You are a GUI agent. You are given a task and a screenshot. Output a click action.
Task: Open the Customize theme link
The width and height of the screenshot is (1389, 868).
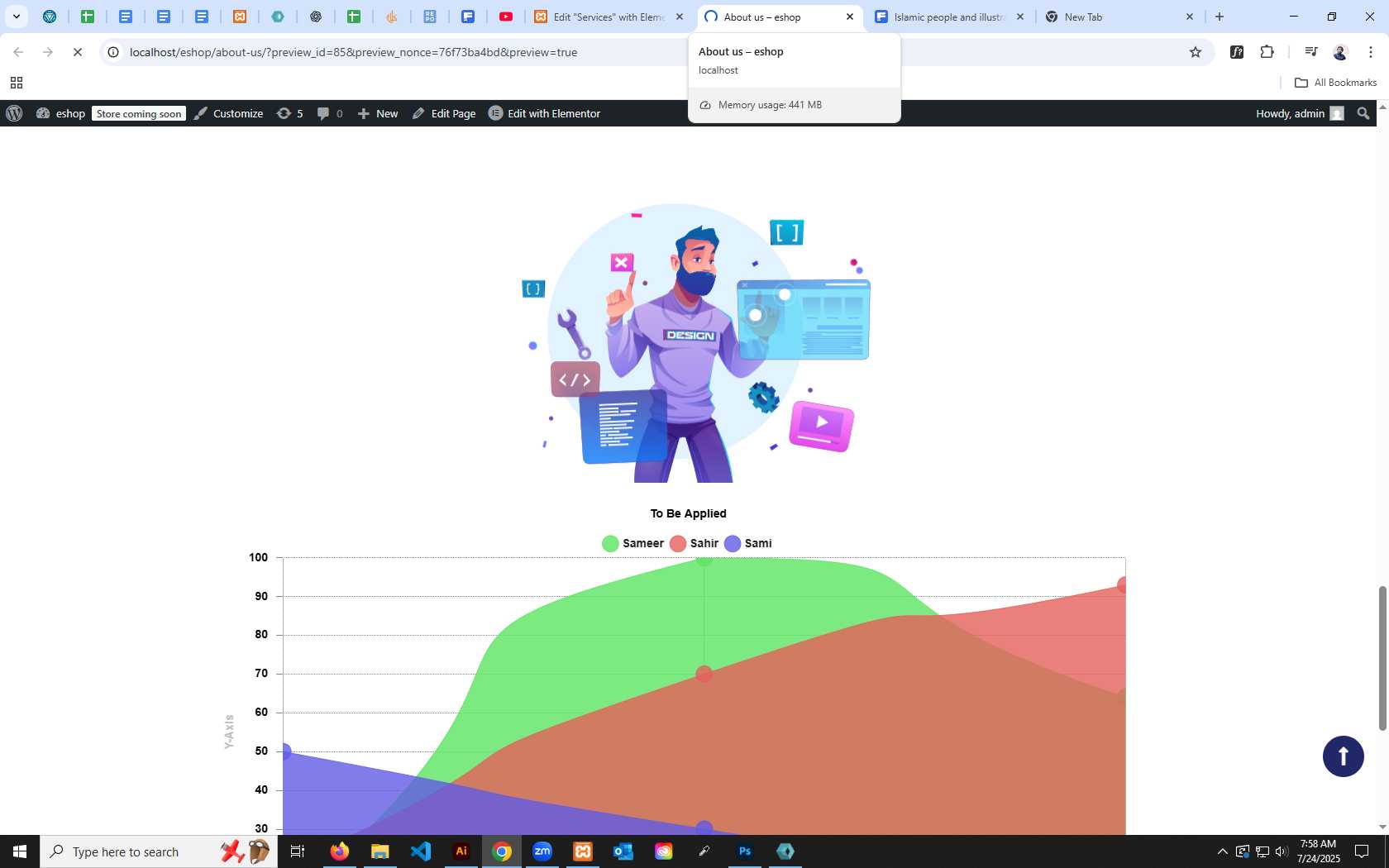click(229, 113)
